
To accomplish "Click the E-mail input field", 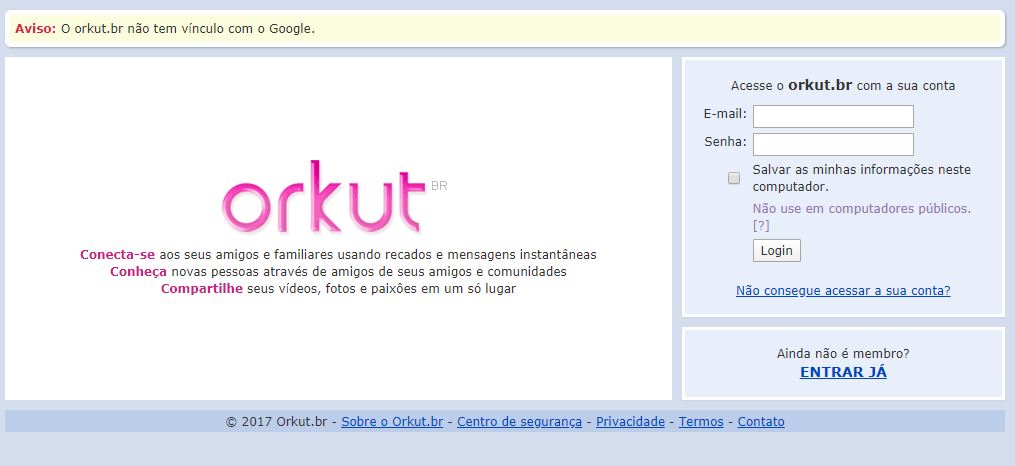I will pos(833,116).
